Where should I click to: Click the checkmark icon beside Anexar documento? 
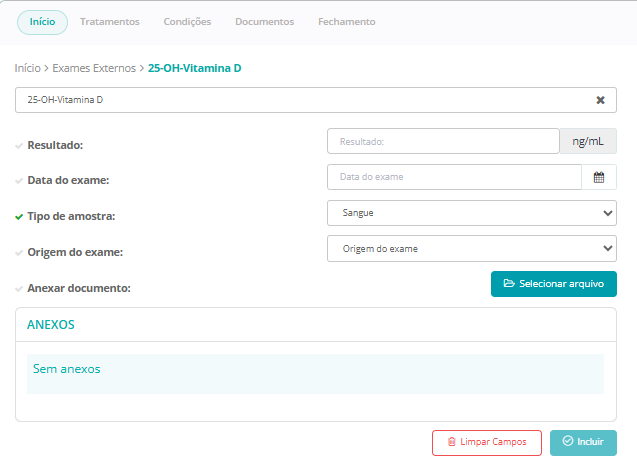[x=19, y=289]
